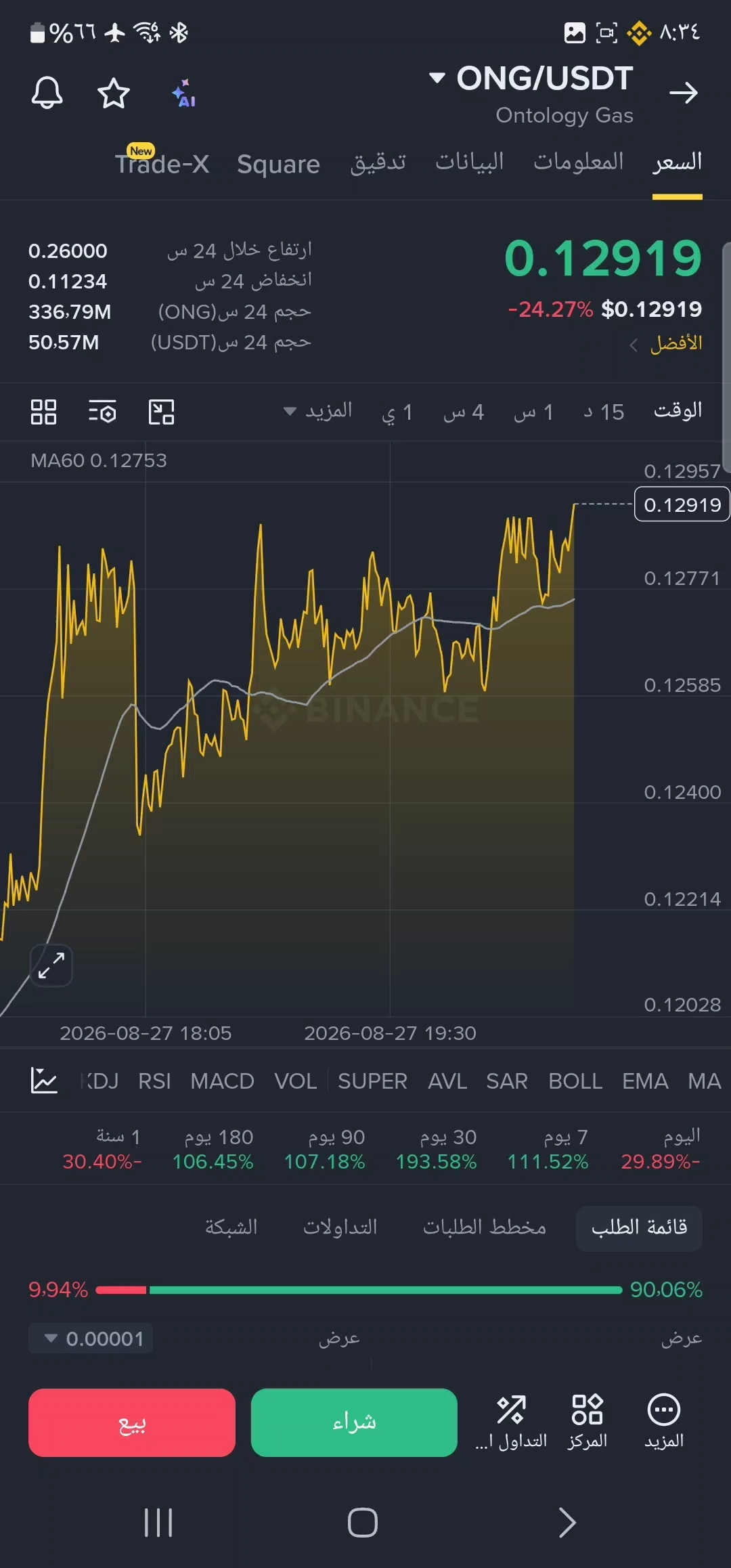Tap the 30 يوم performance value 193.58%
The image size is (731, 1568).
436,1162
